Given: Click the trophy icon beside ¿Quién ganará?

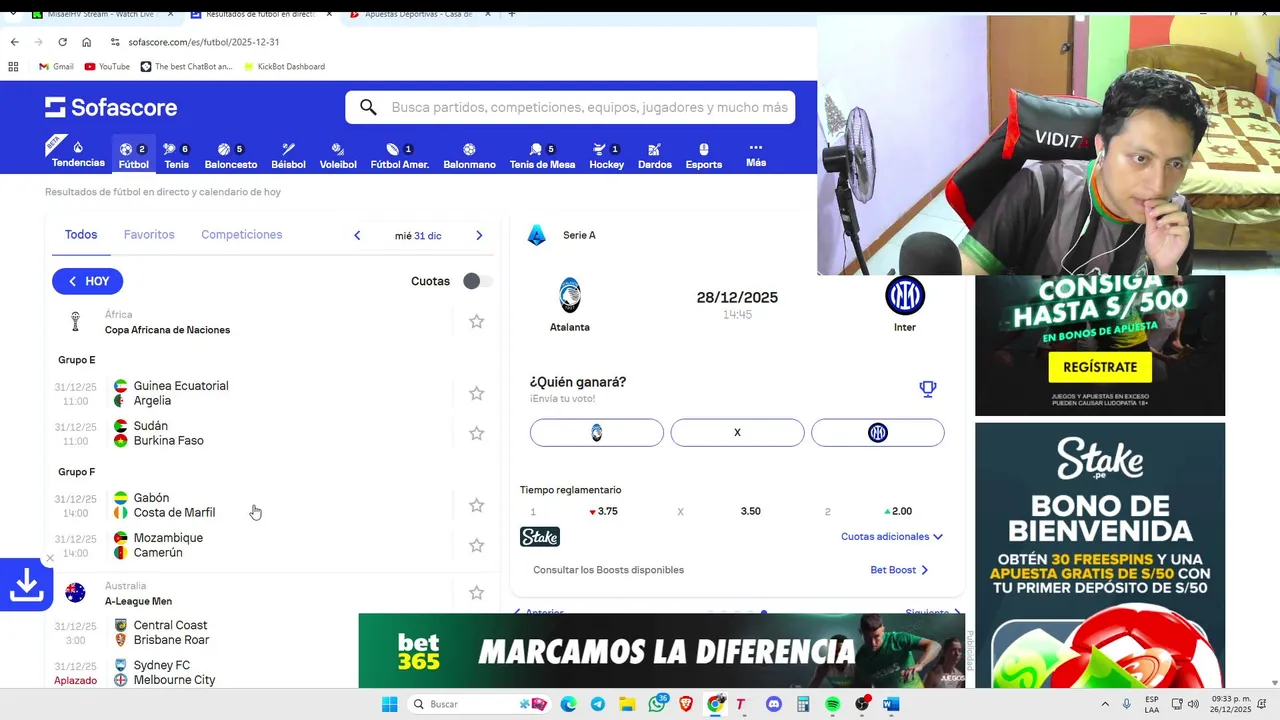Looking at the screenshot, I should tap(928, 389).
